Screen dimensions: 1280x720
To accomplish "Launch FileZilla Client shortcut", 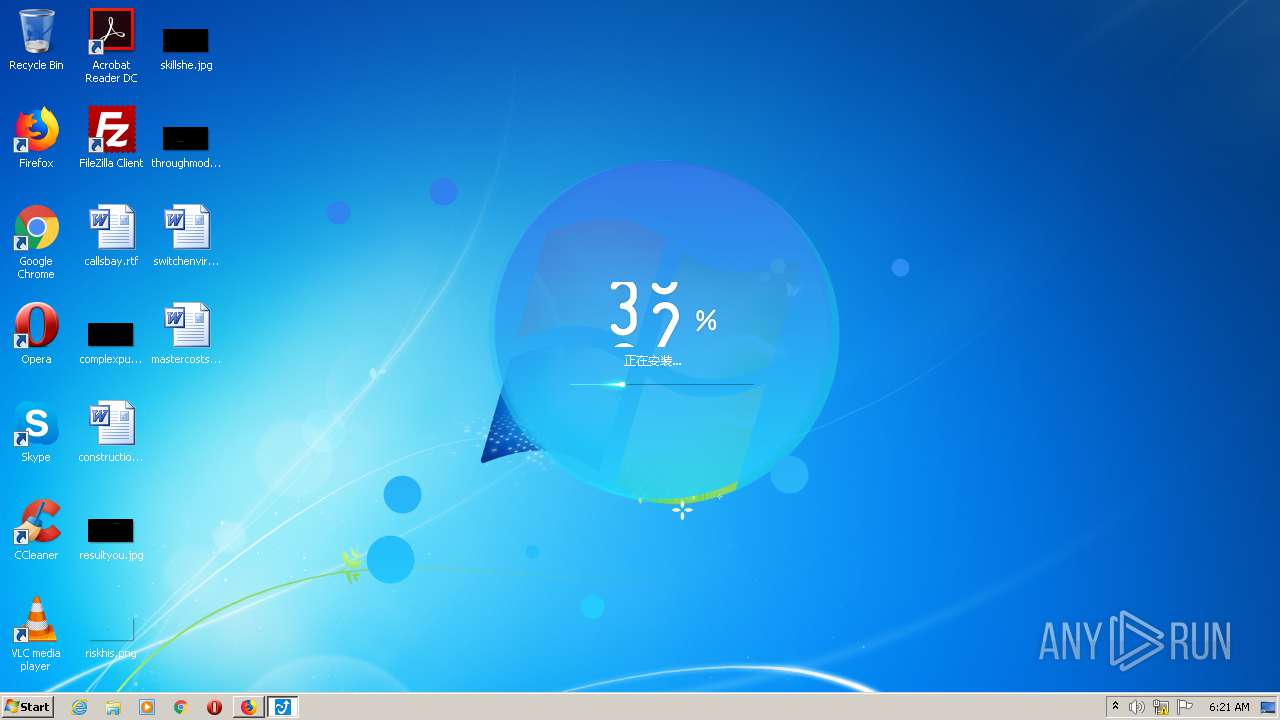I will (x=111, y=138).
